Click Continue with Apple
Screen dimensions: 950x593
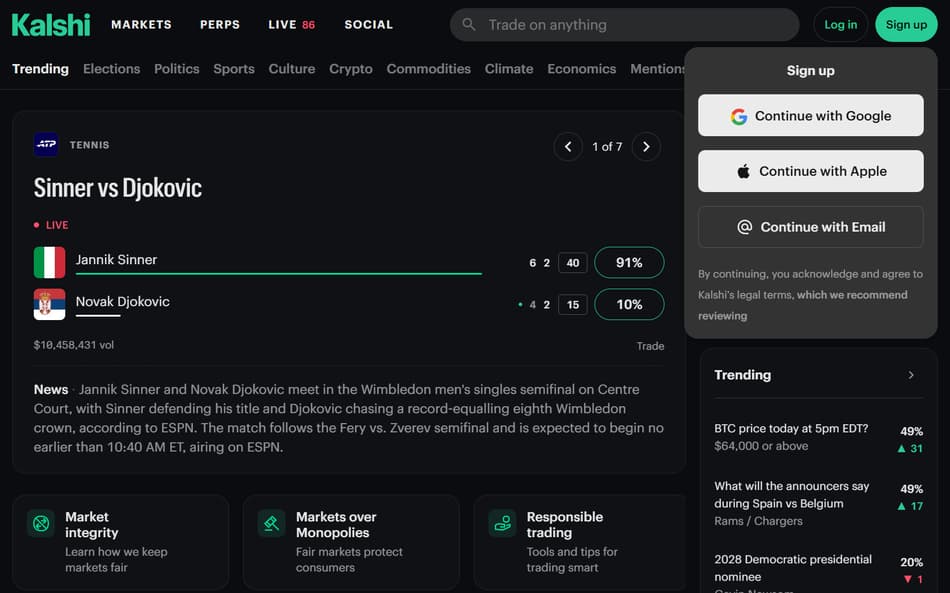click(x=811, y=171)
